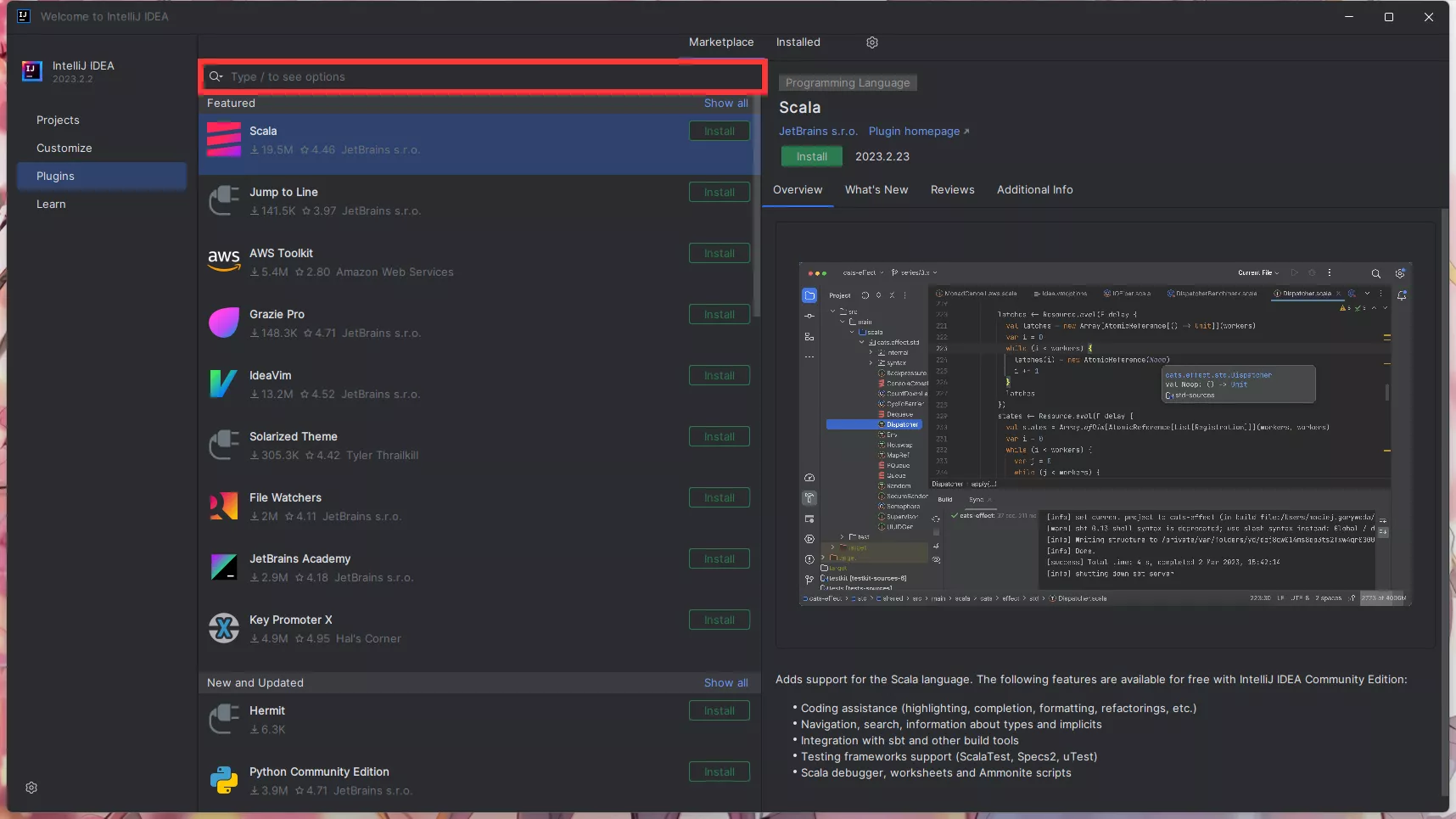Switch to the Installed tab

798,42
